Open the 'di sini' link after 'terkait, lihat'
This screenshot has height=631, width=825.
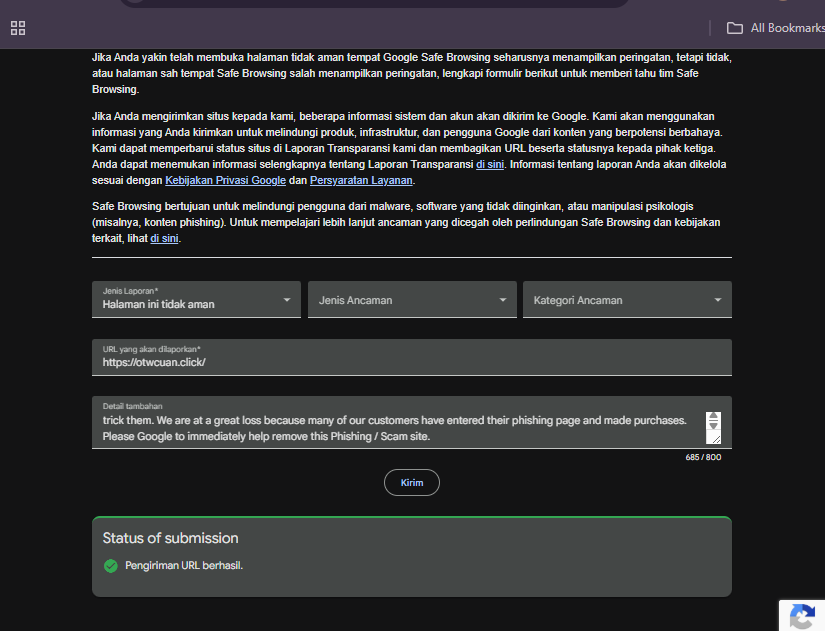pos(164,238)
